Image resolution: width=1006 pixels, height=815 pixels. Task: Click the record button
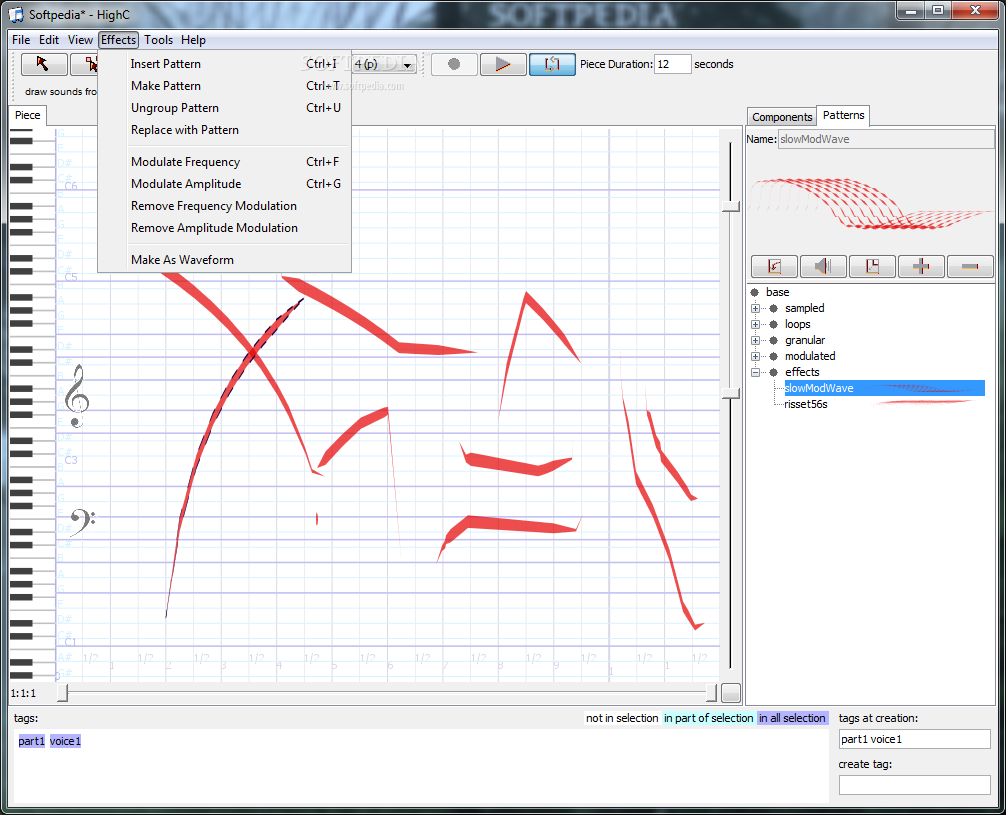click(x=454, y=64)
